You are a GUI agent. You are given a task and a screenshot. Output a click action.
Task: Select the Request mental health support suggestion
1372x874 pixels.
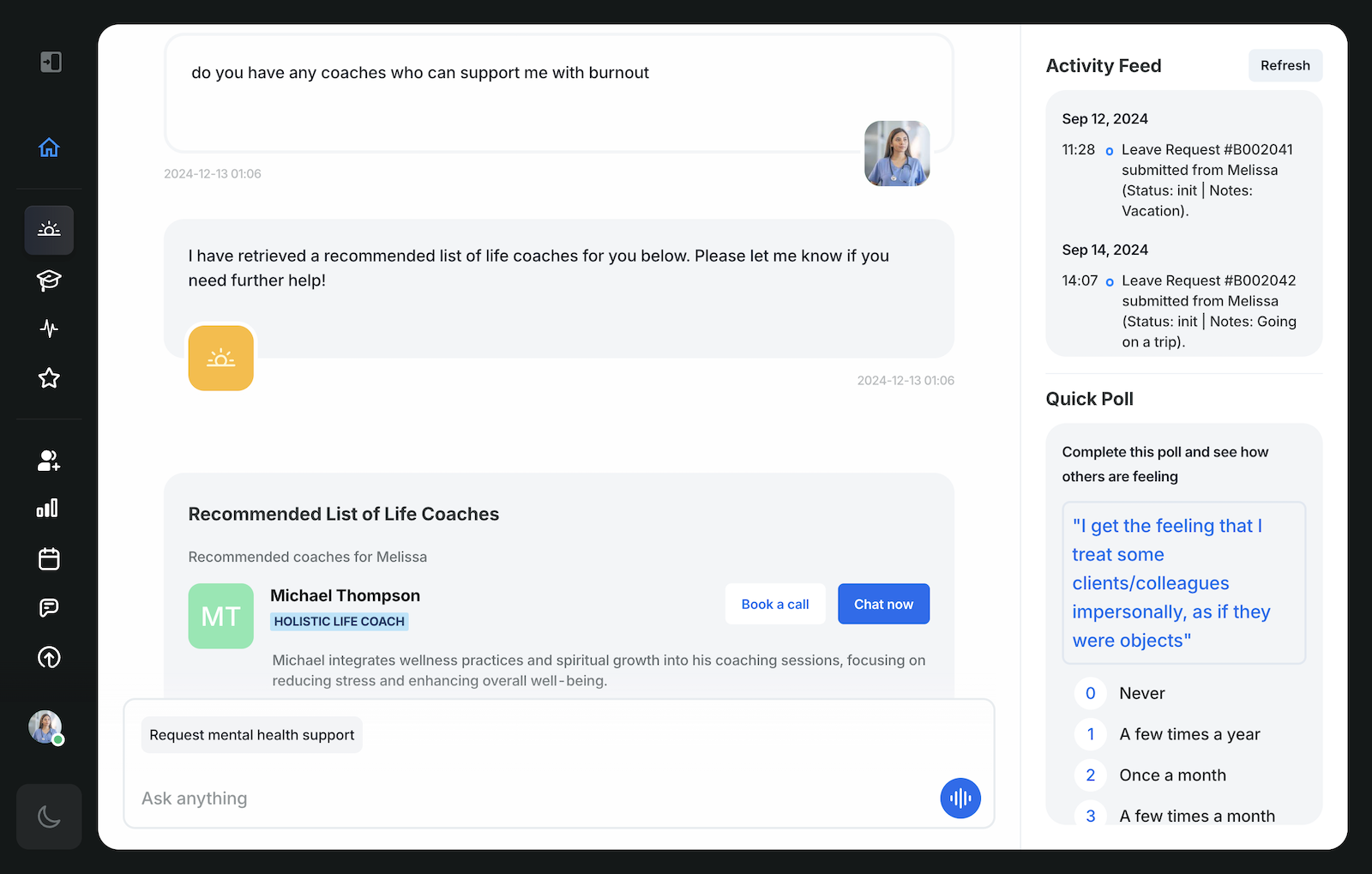tap(251, 734)
